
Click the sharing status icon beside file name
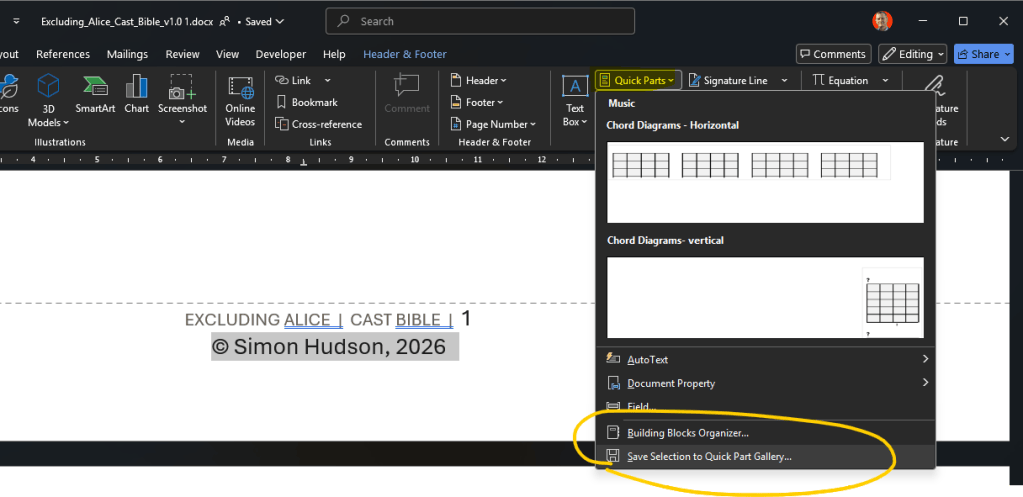[x=224, y=21]
